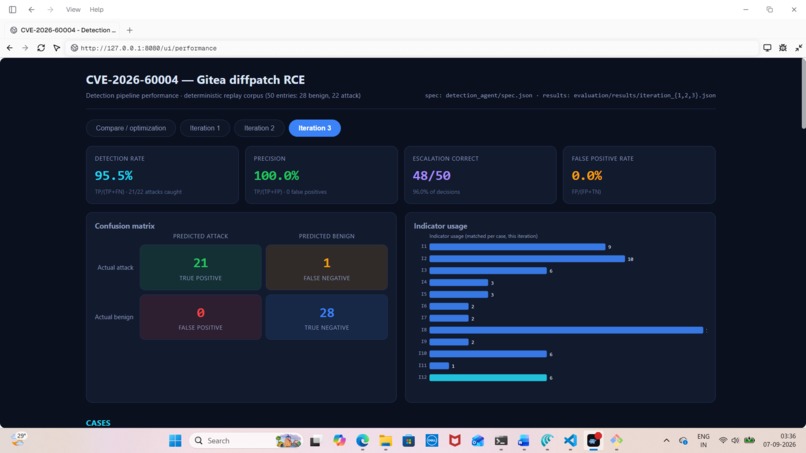Switch to Iteration 2 tab

259,128
